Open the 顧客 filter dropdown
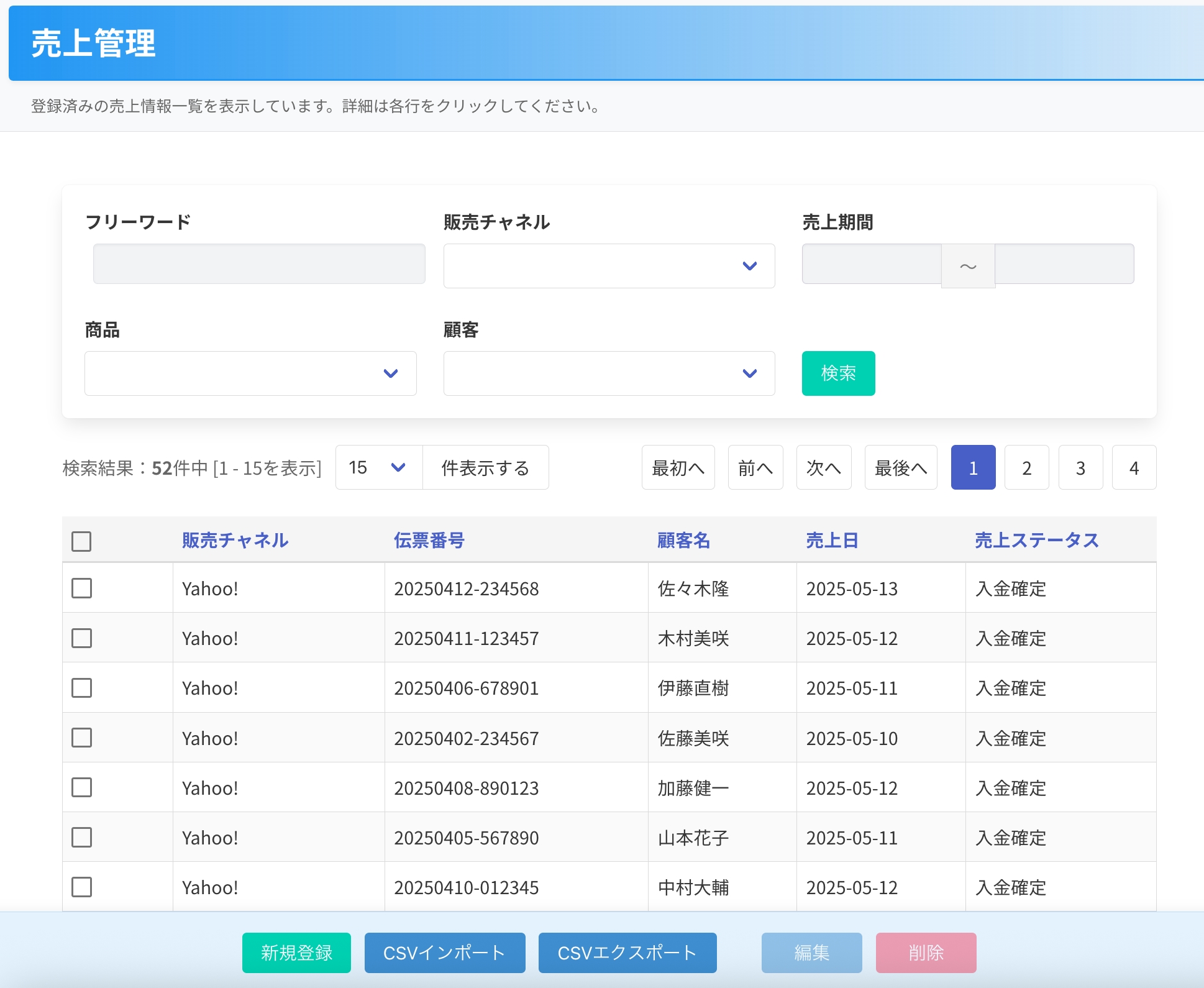The width and height of the screenshot is (1204, 988). (x=609, y=373)
